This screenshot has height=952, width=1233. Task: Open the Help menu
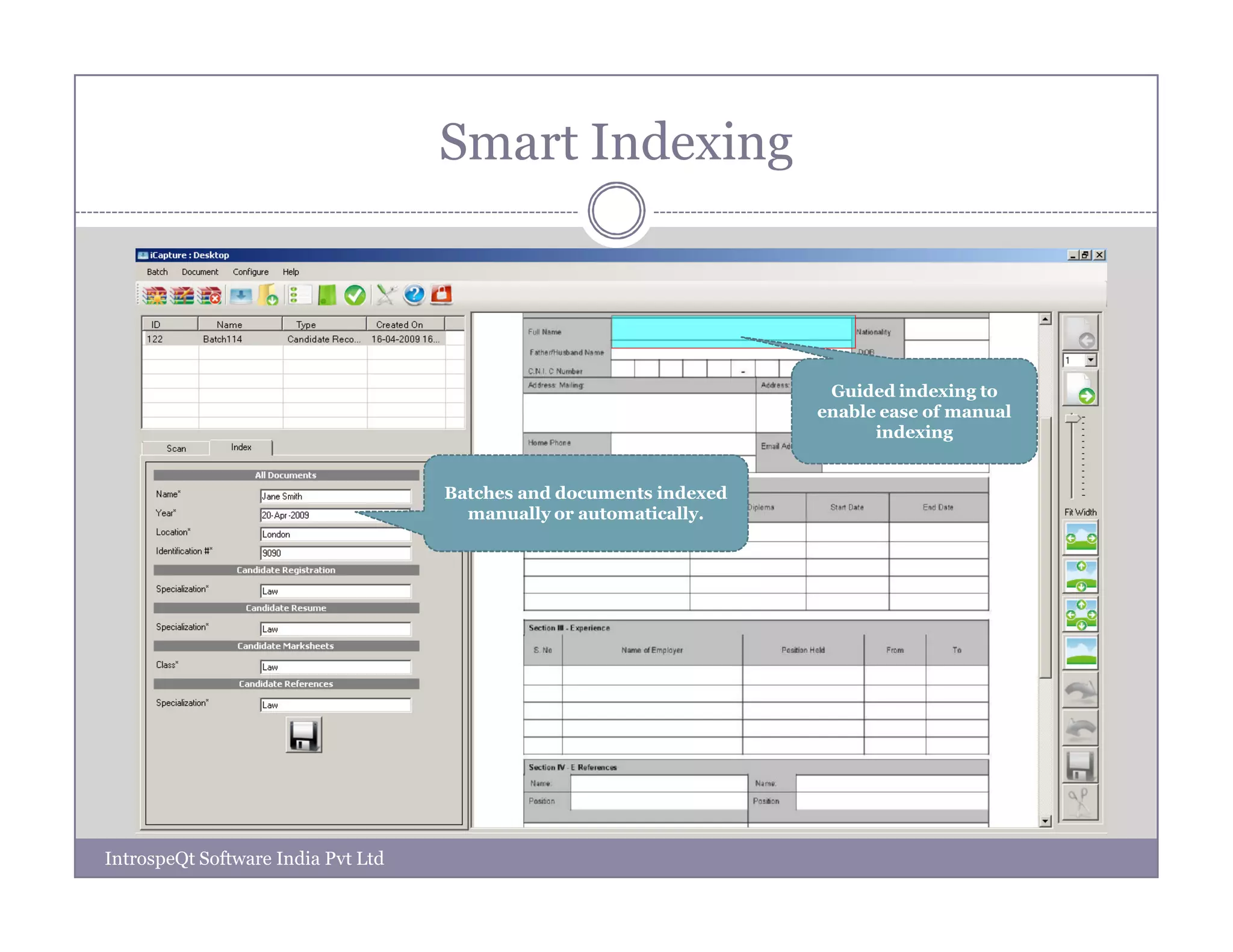pyautogui.click(x=291, y=272)
